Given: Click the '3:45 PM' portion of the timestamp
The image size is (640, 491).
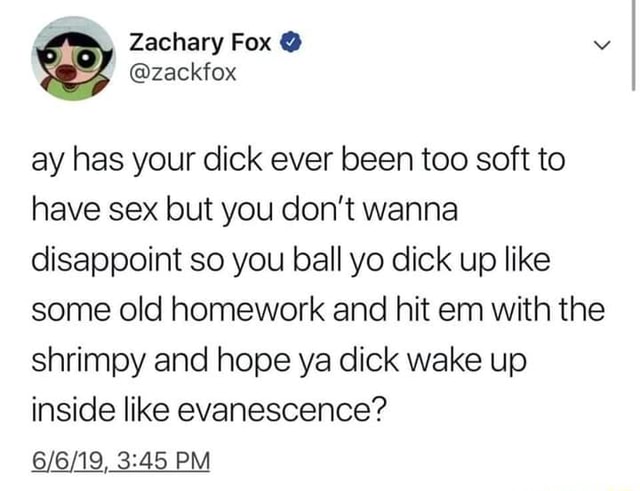Looking at the screenshot, I should tap(163, 460).
